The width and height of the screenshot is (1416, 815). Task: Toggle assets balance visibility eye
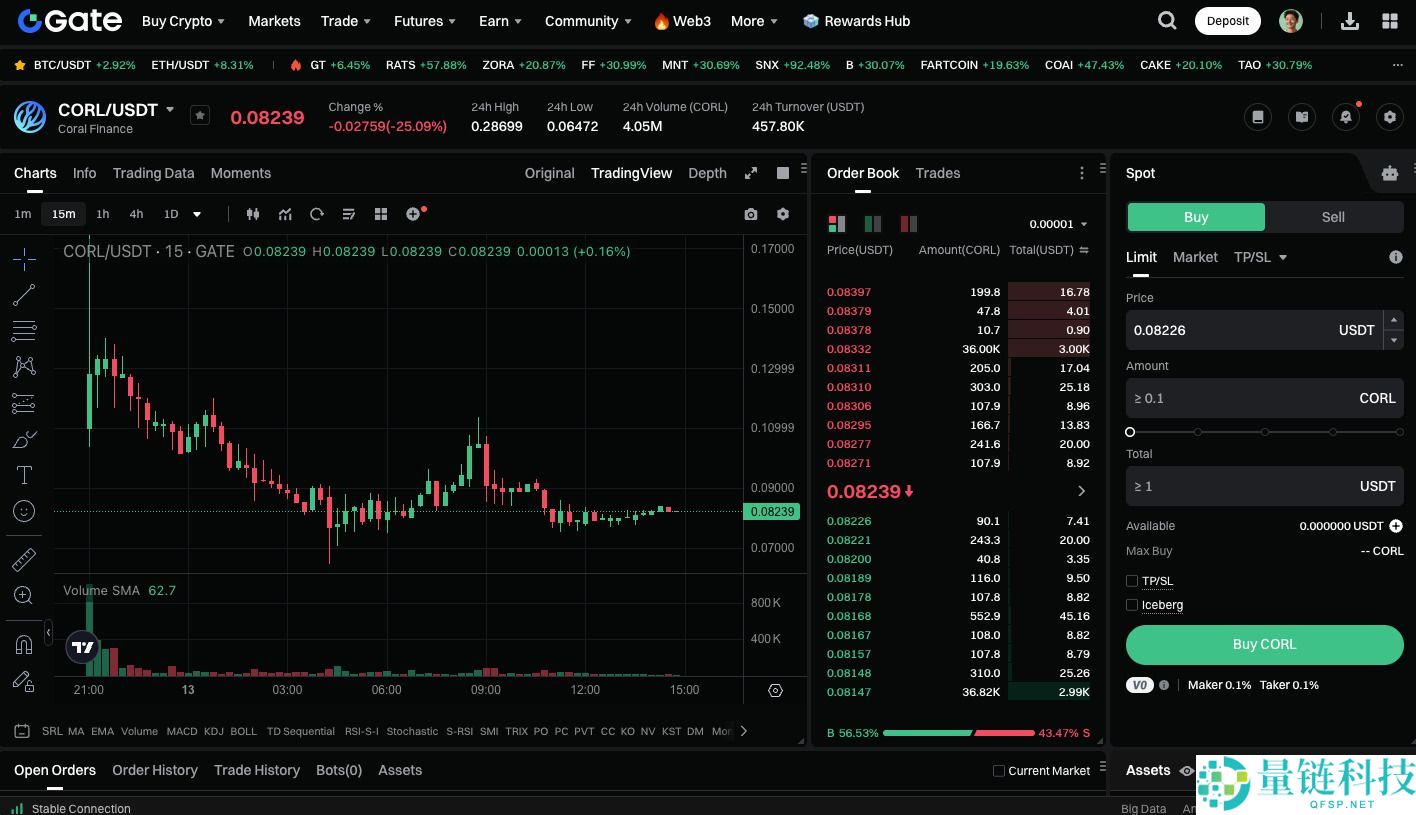point(1187,771)
